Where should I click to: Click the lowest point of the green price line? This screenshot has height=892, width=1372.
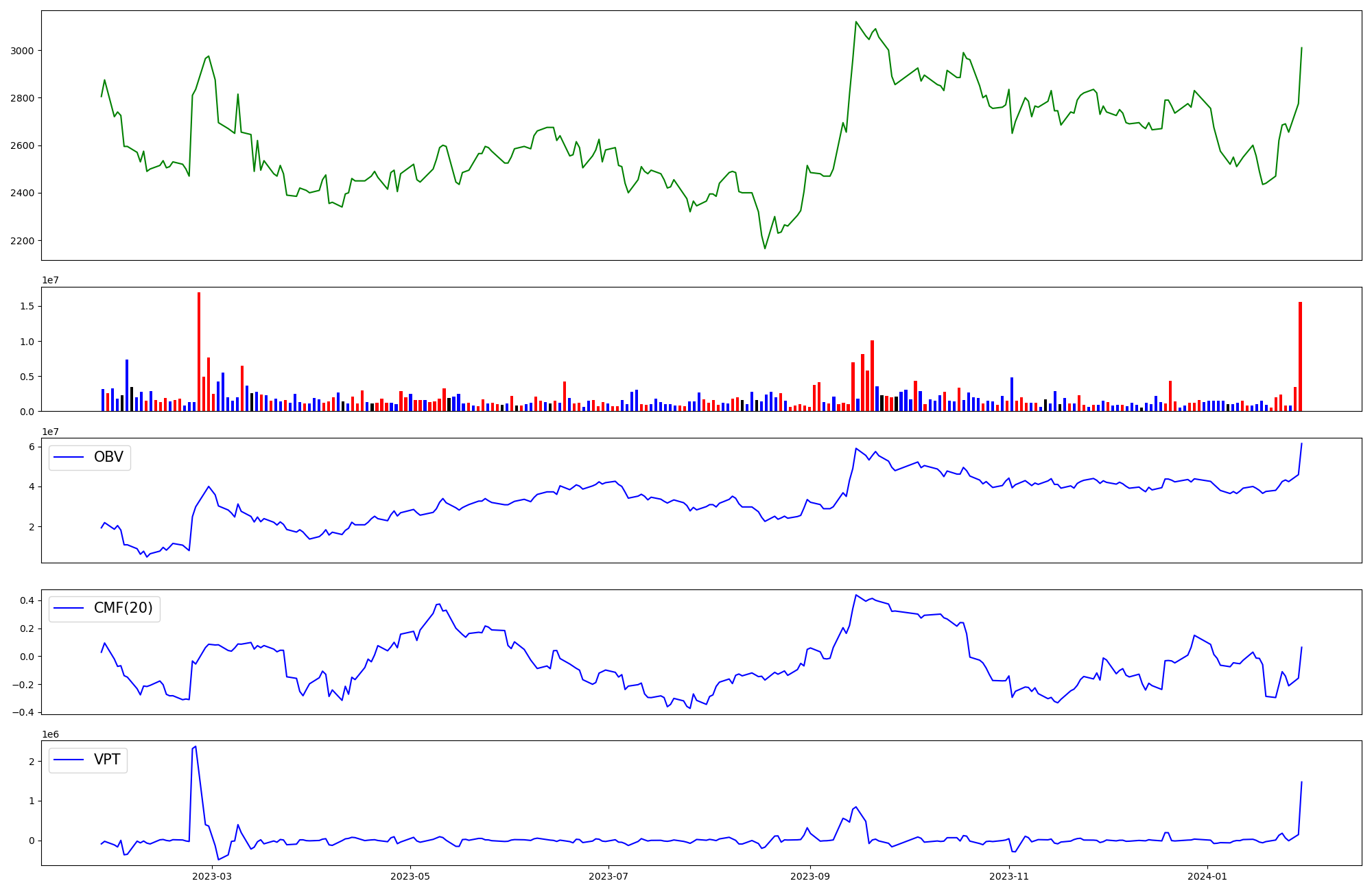[x=765, y=248]
